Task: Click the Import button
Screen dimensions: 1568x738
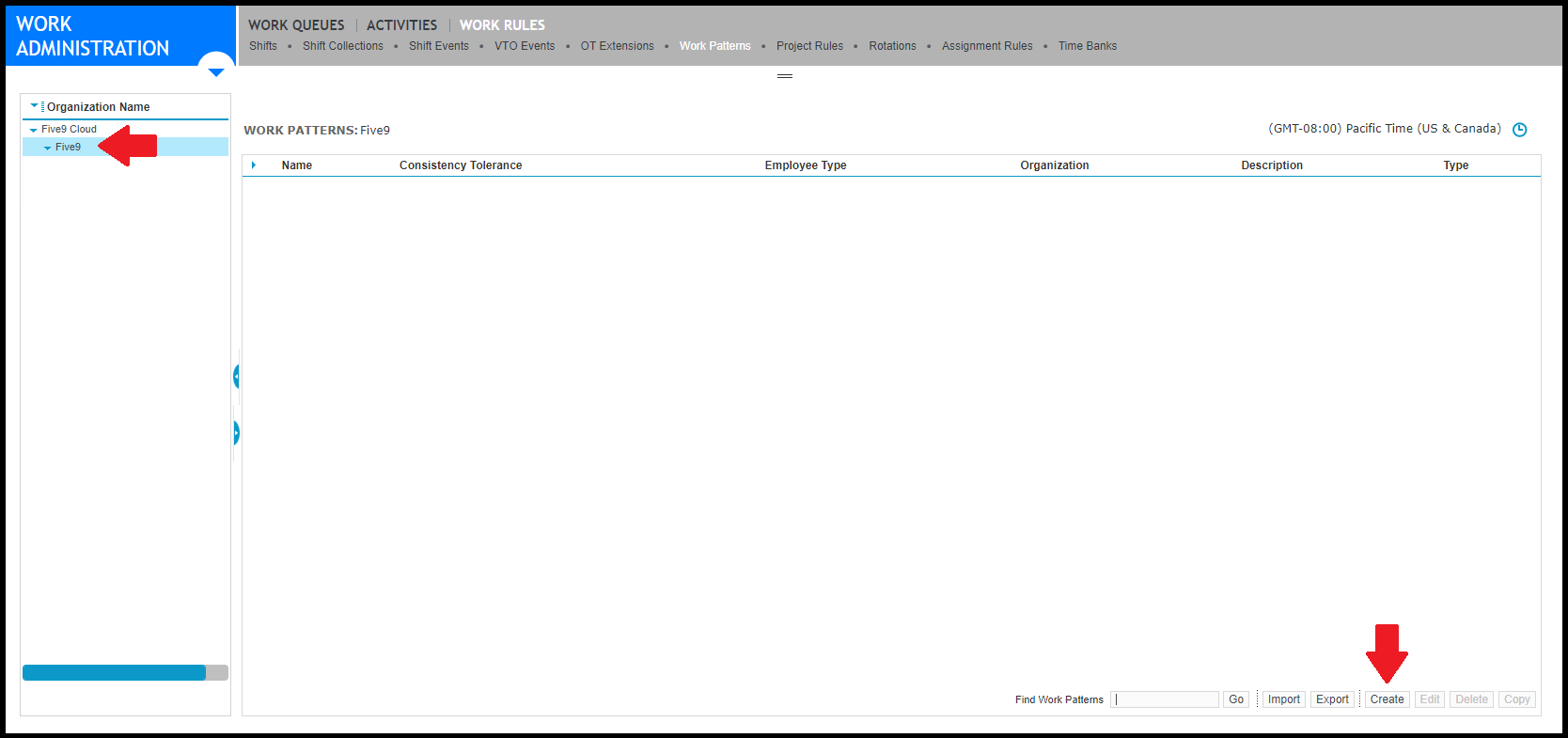Action: [1283, 699]
